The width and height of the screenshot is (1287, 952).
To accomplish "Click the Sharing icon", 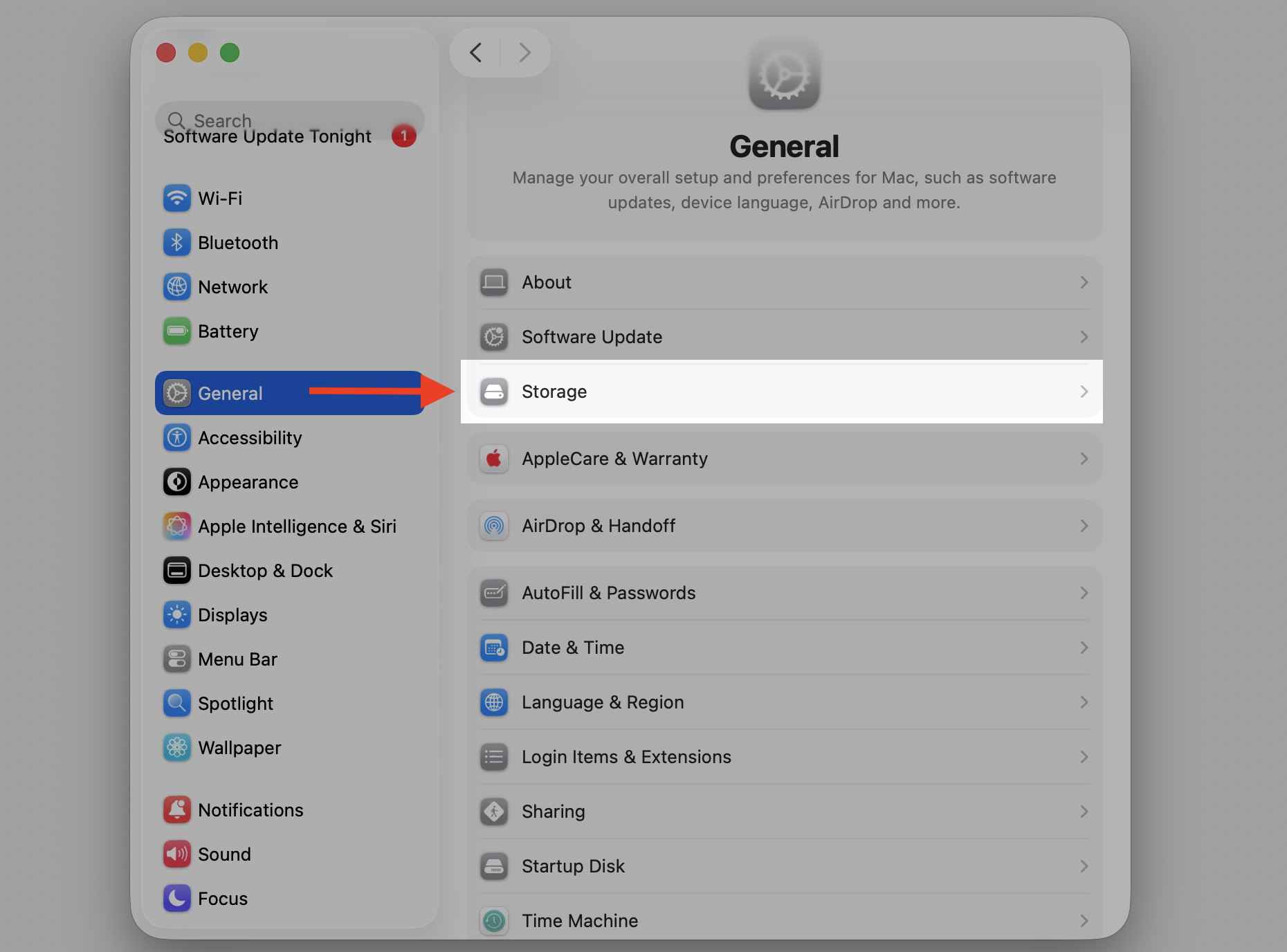I will (494, 812).
